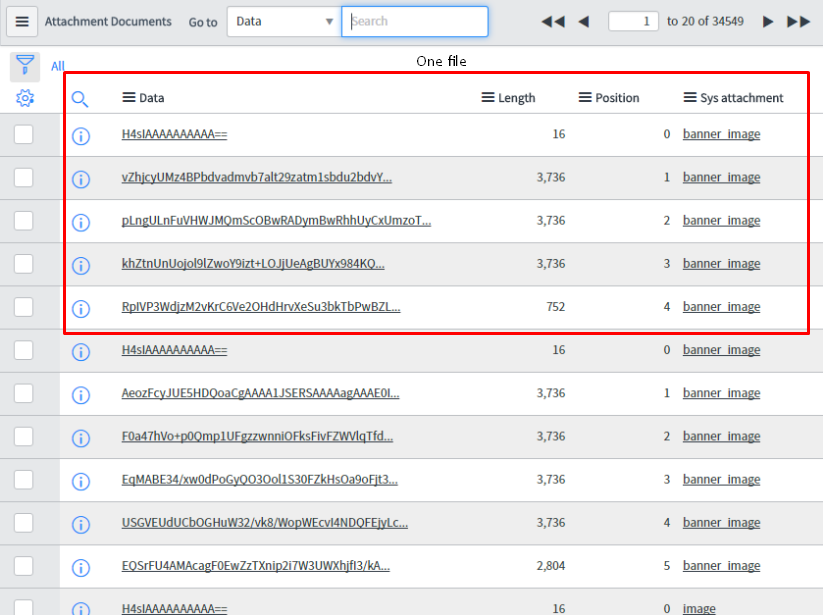Activate the in-list search magnifier
Image resolution: width=823 pixels, height=615 pixels.
click(80, 98)
